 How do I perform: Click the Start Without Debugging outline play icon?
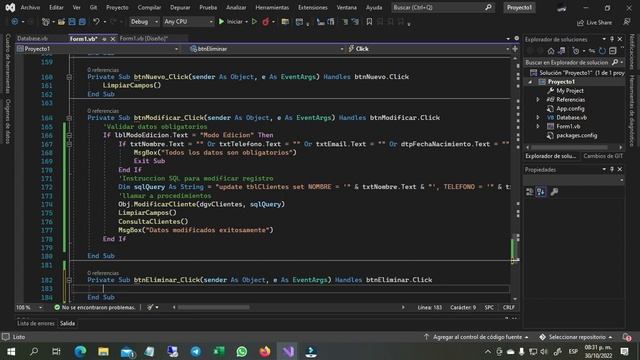[x=254, y=22]
